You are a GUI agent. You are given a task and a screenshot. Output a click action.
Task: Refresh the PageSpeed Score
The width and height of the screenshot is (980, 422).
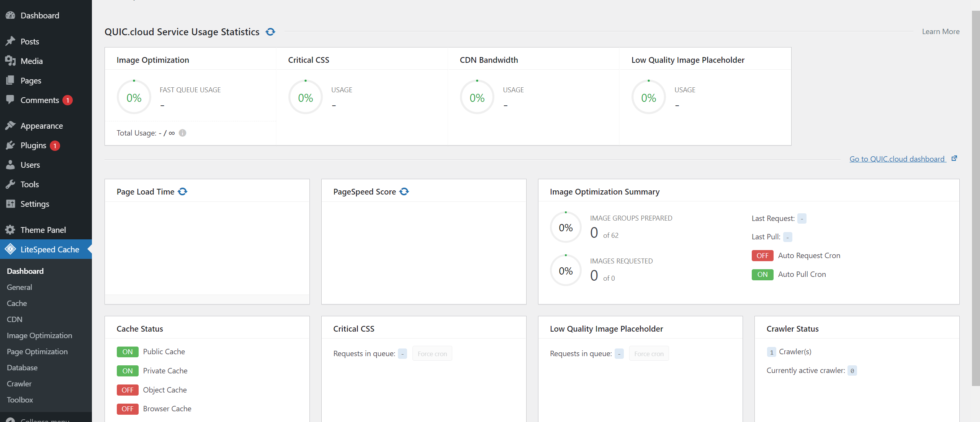[404, 191]
